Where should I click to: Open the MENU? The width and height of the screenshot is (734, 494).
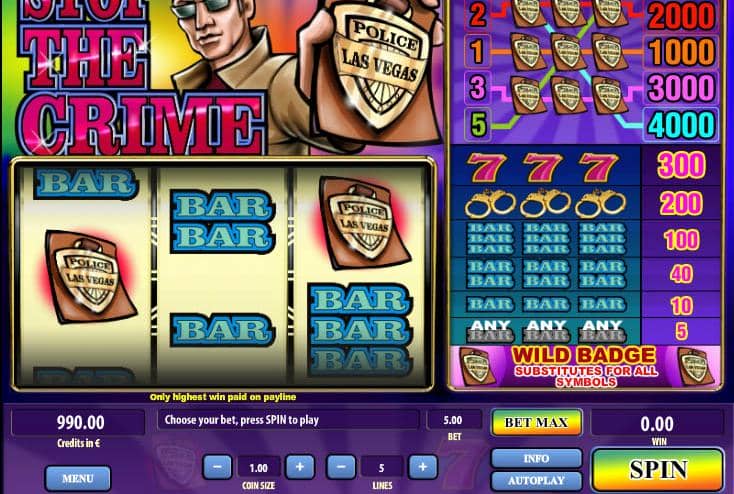click(x=78, y=479)
